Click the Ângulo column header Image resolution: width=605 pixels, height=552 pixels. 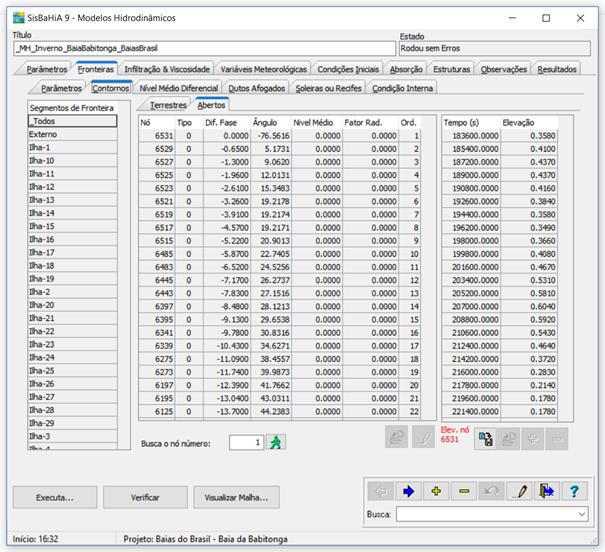click(271, 123)
